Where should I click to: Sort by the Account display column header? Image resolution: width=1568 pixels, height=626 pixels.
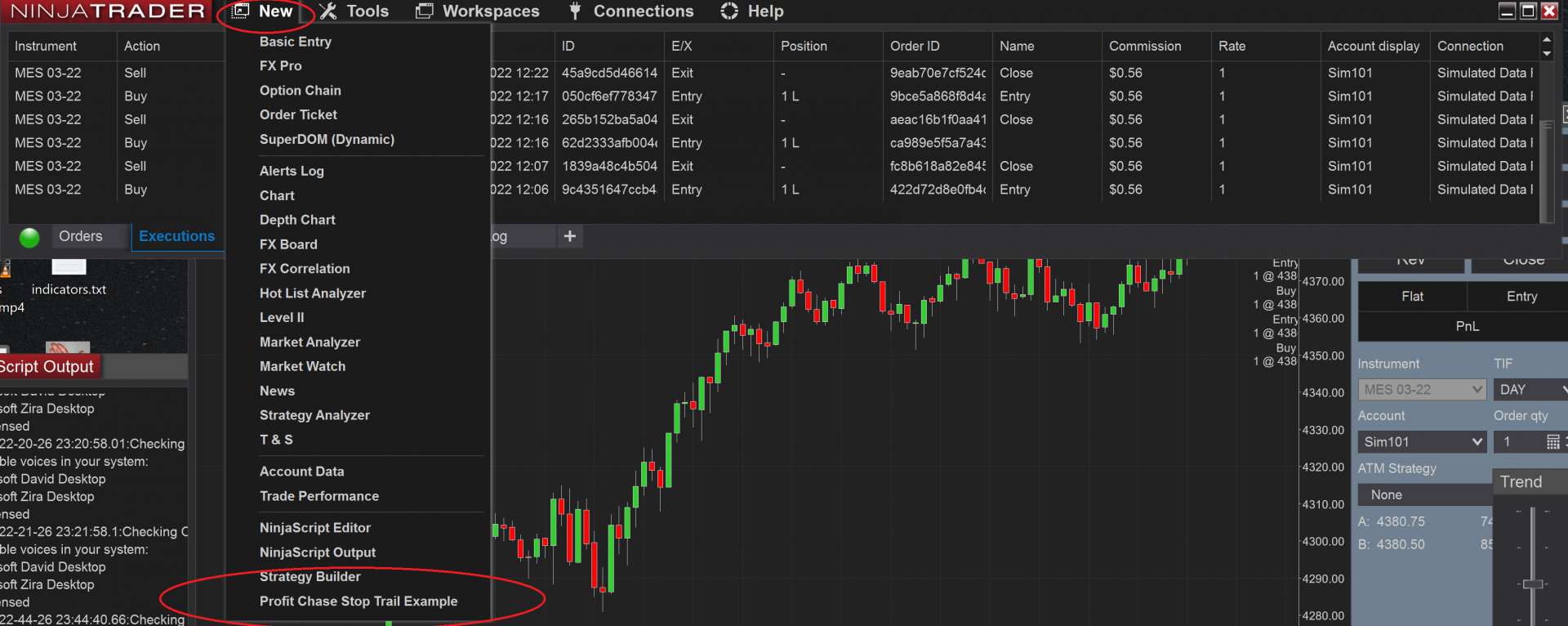click(1375, 47)
